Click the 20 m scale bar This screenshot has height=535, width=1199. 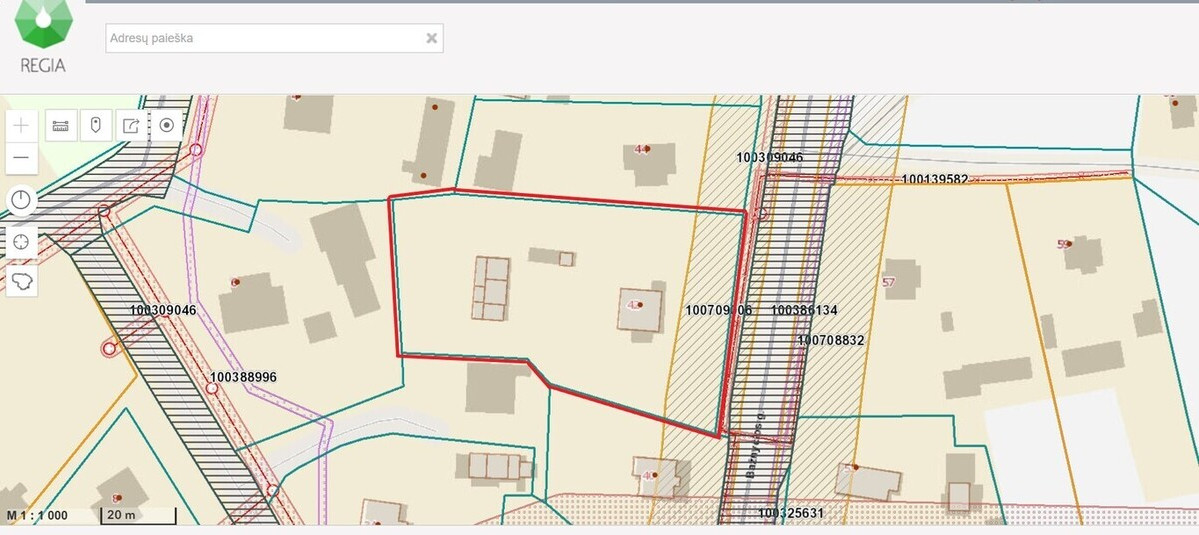(138, 516)
